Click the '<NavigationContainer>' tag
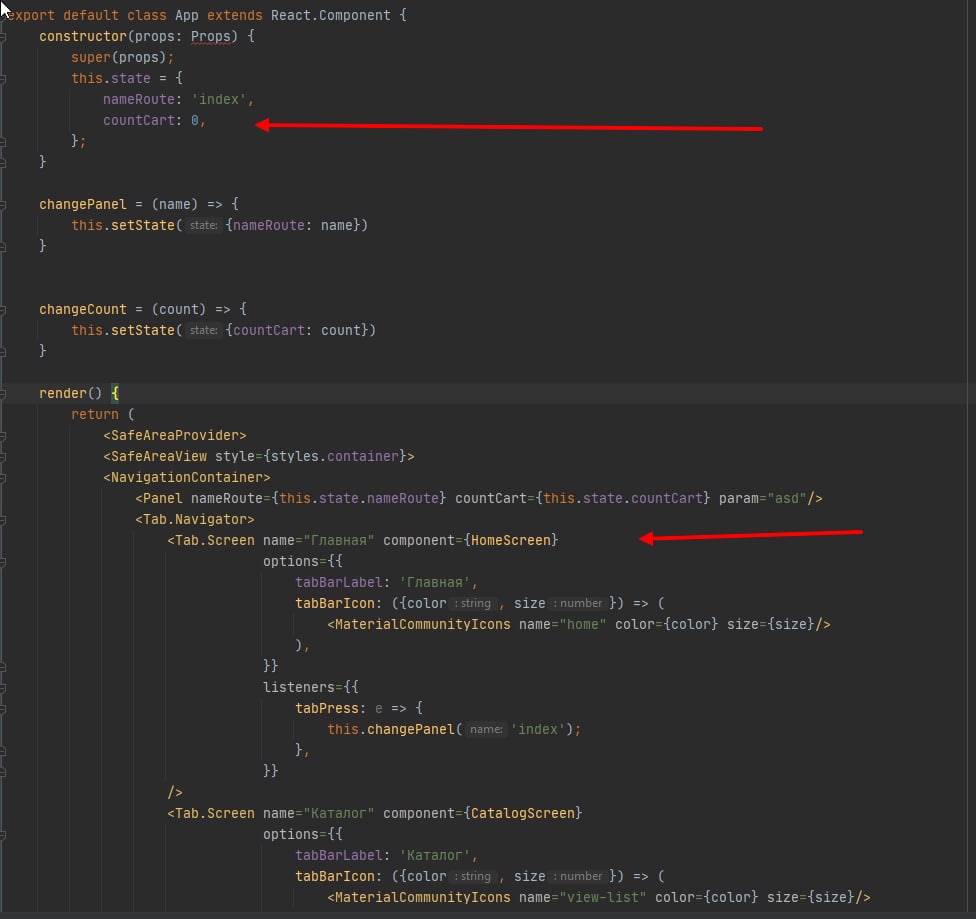Image resolution: width=976 pixels, height=919 pixels. tap(187, 478)
